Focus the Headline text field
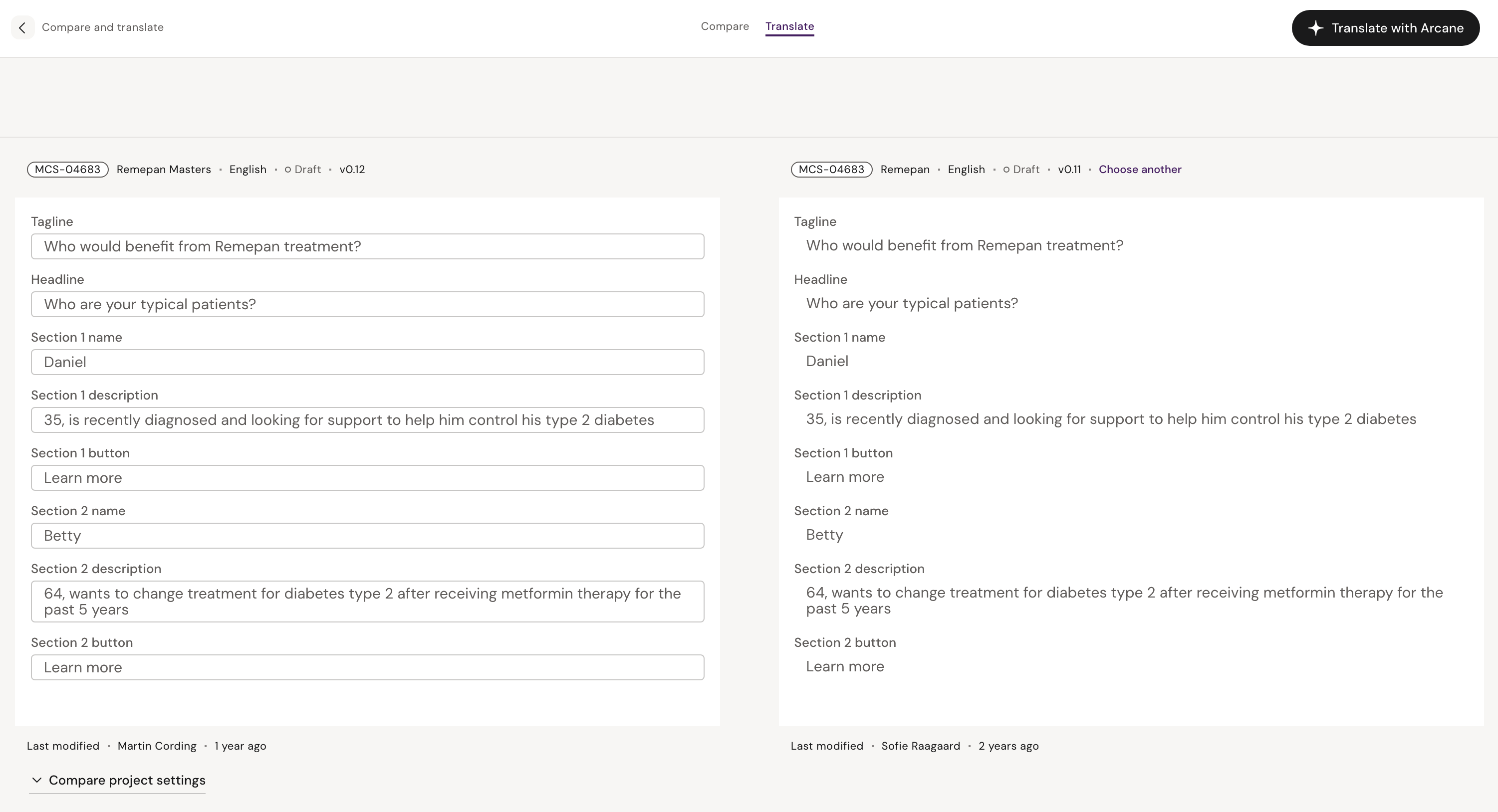 [368, 305]
